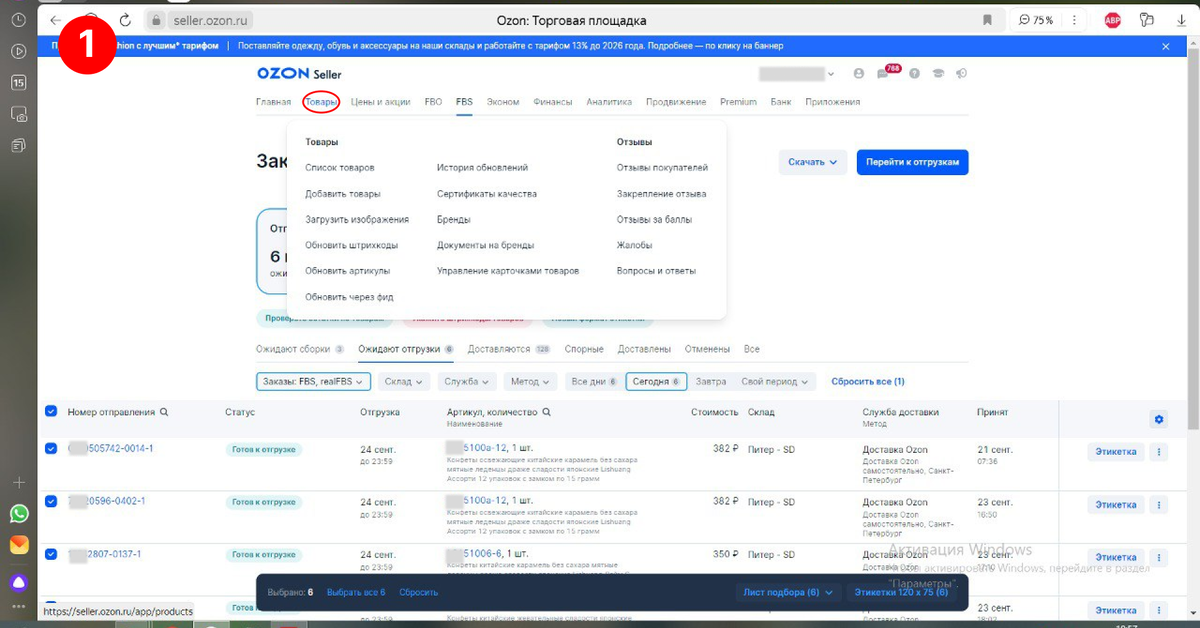Uncheck order 0596-0402-1 checkbox

click(x=51, y=501)
